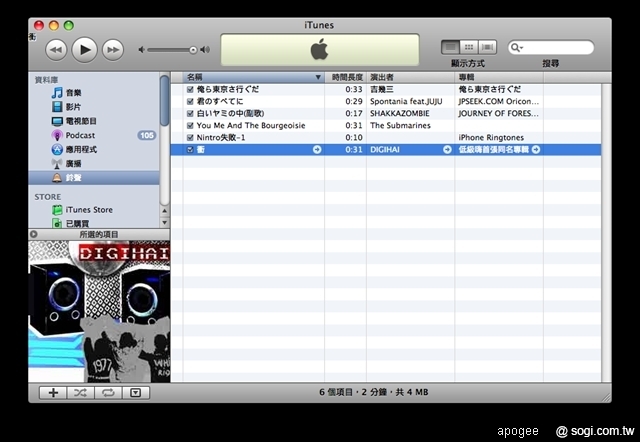Hide the artwork viewer button

[136, 393]
